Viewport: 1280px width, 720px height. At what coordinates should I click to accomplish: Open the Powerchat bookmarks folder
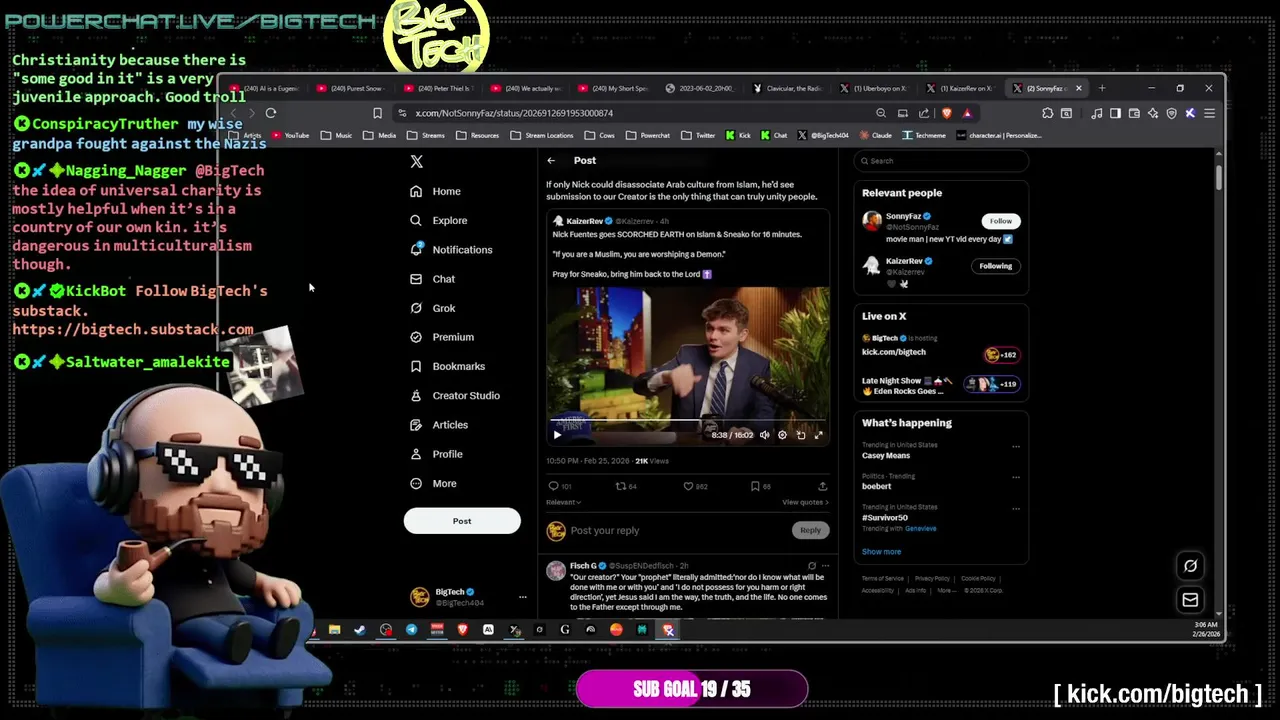pos(648,135)
